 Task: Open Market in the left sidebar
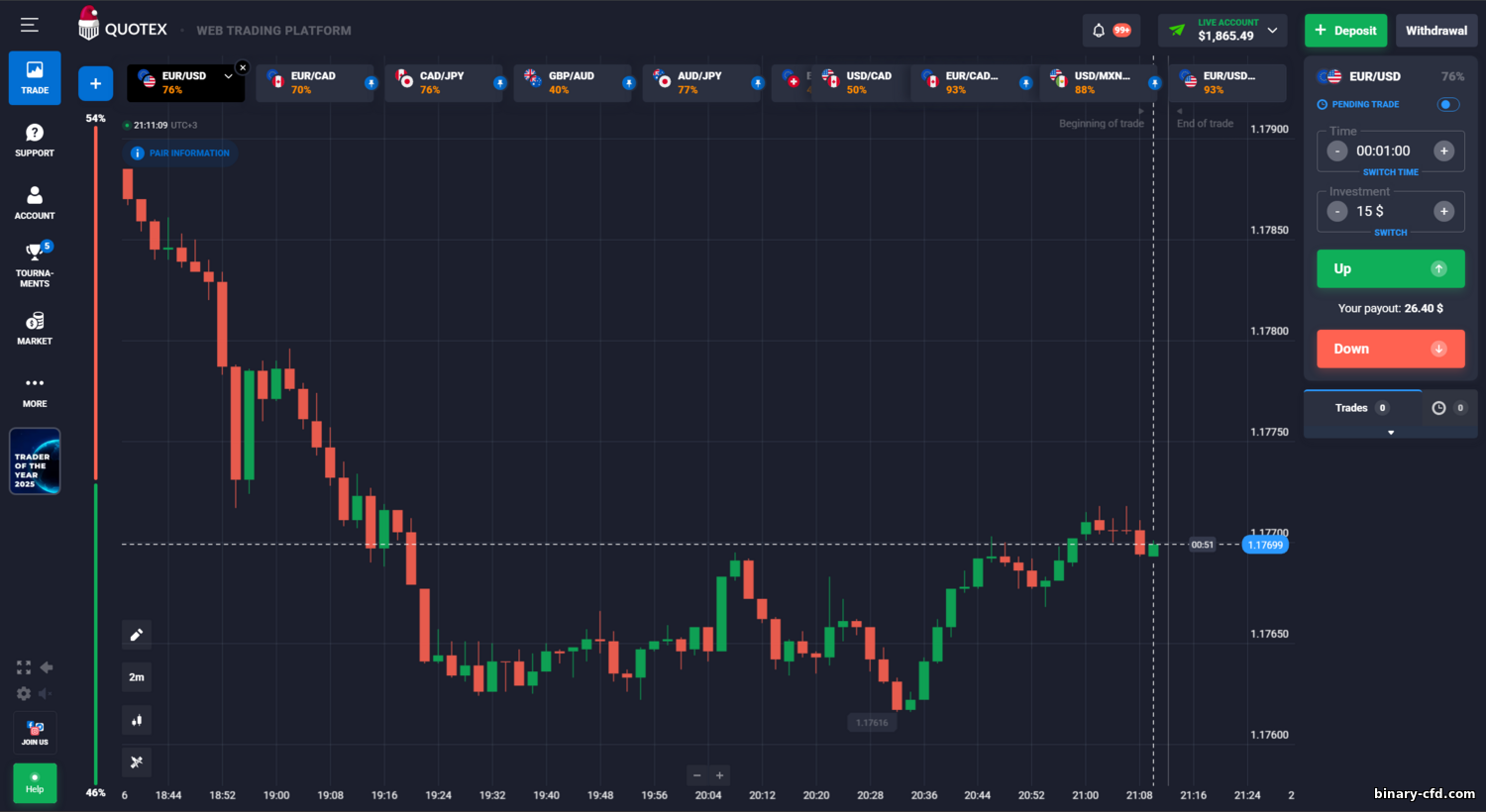pyautogui.click(x=35, y=328)
